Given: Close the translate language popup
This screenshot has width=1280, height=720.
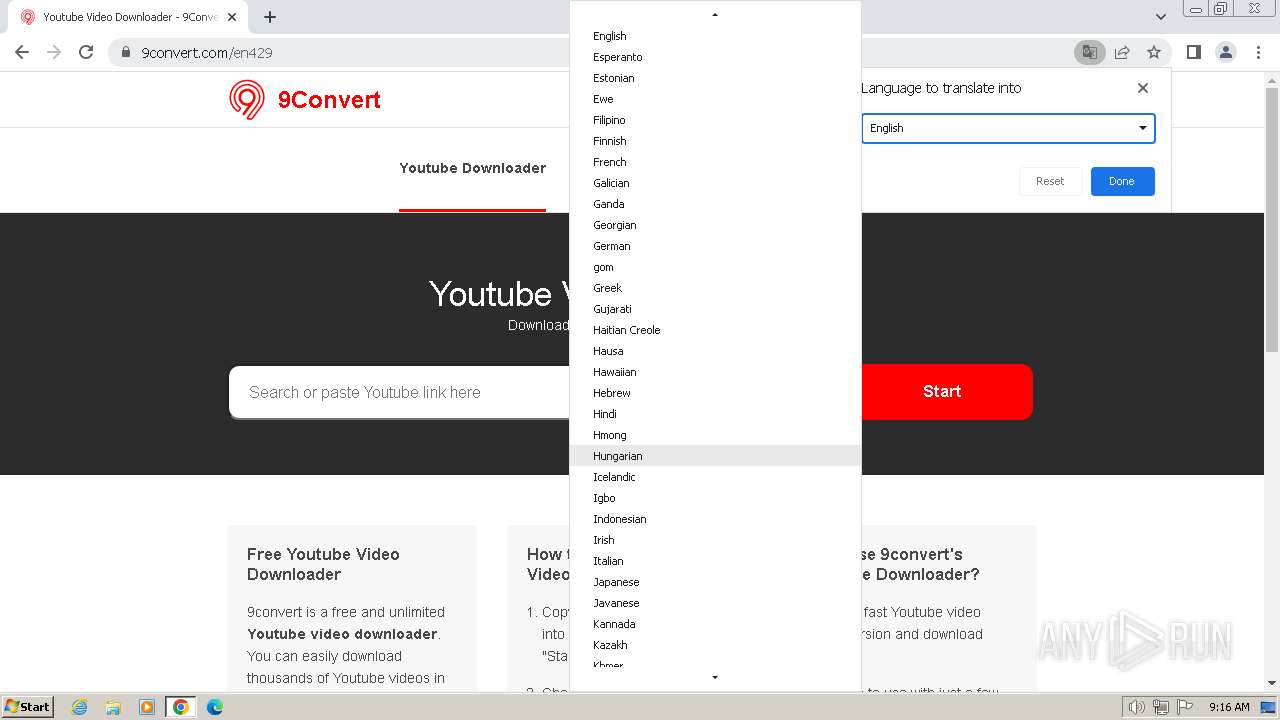Looking at the screenshot, I should click(x=1143, y=88).
